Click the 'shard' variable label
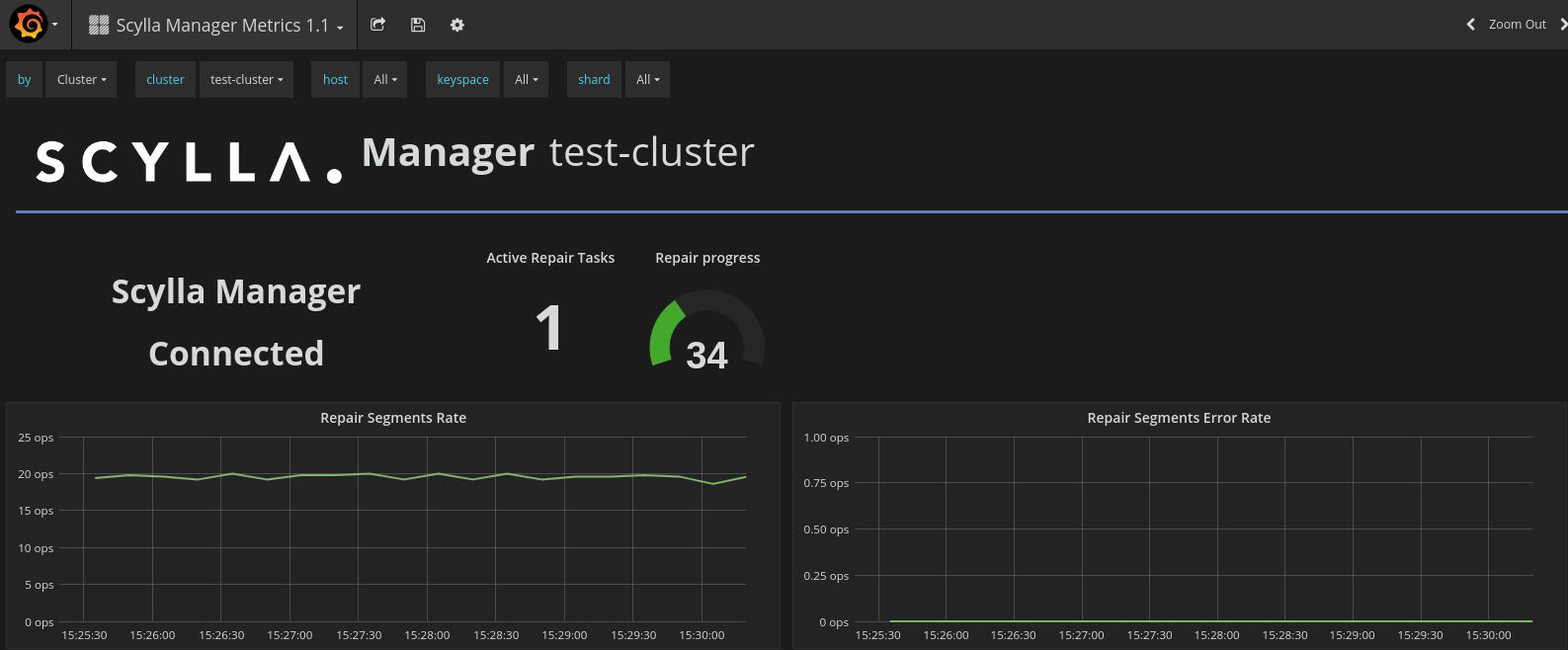1568x650 pixels. point(594,80)
